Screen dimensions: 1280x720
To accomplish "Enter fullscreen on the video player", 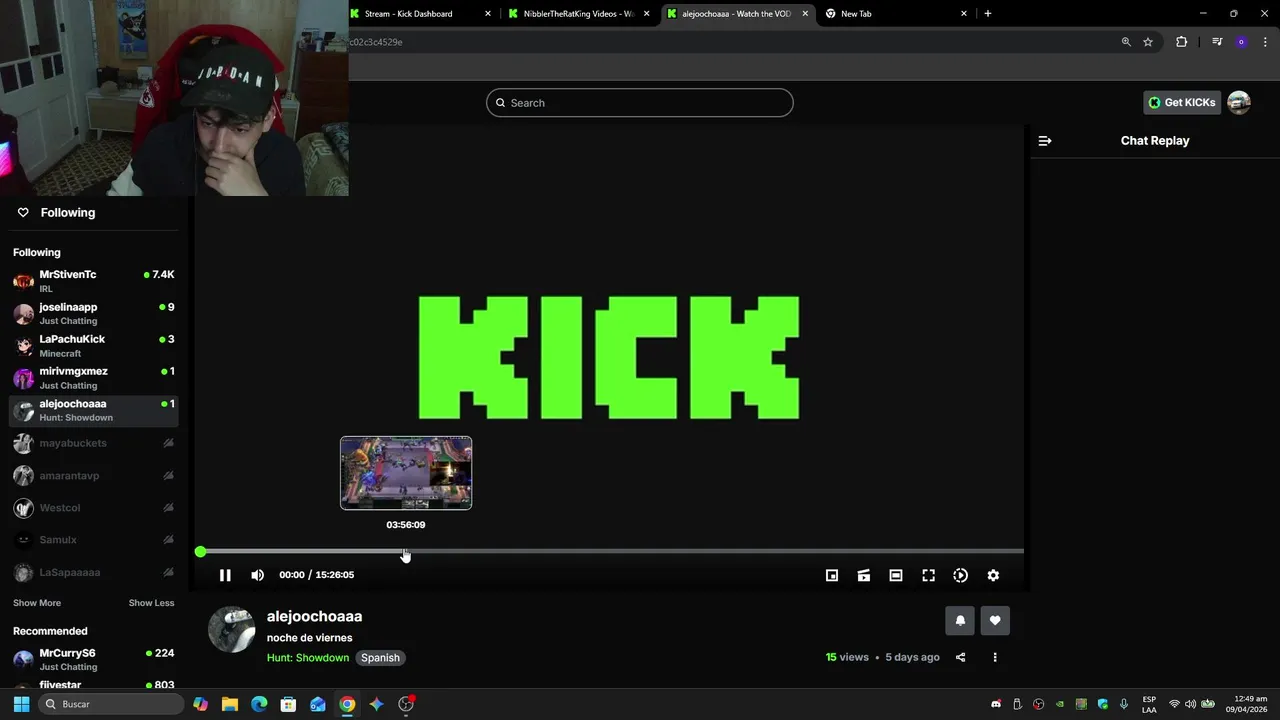I will tap(928, 575).
